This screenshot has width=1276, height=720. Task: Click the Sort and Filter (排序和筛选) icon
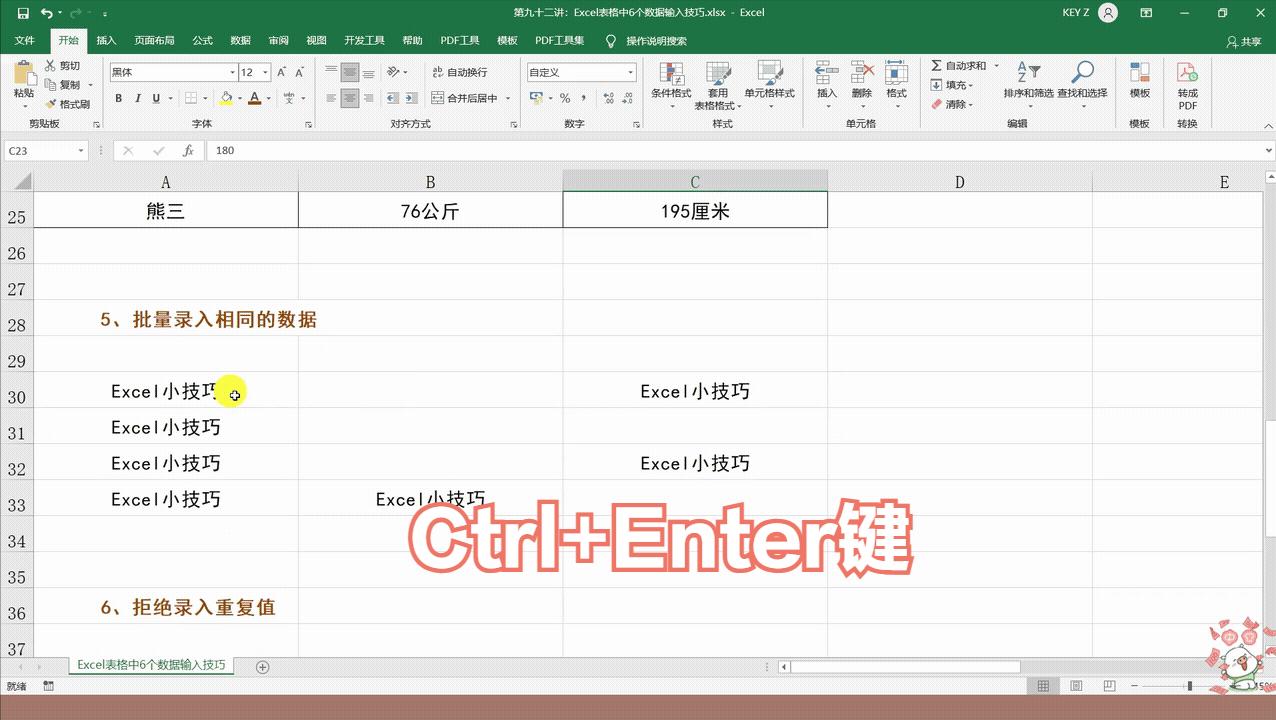pos(1028,73)
